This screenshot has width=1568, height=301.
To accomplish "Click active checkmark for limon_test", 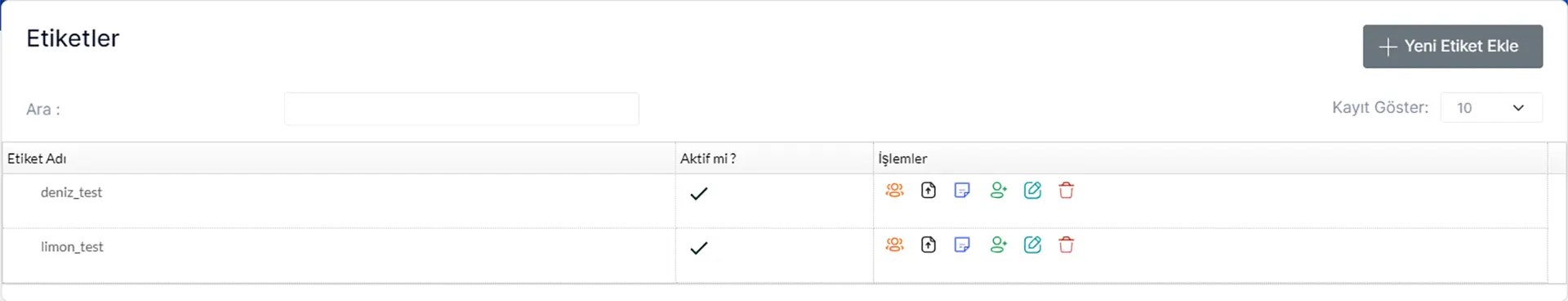I will pos(698,248).
